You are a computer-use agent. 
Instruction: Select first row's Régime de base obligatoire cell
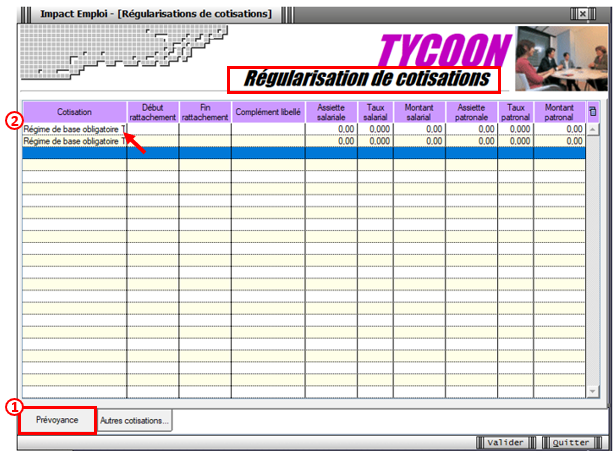click(74, 129)
